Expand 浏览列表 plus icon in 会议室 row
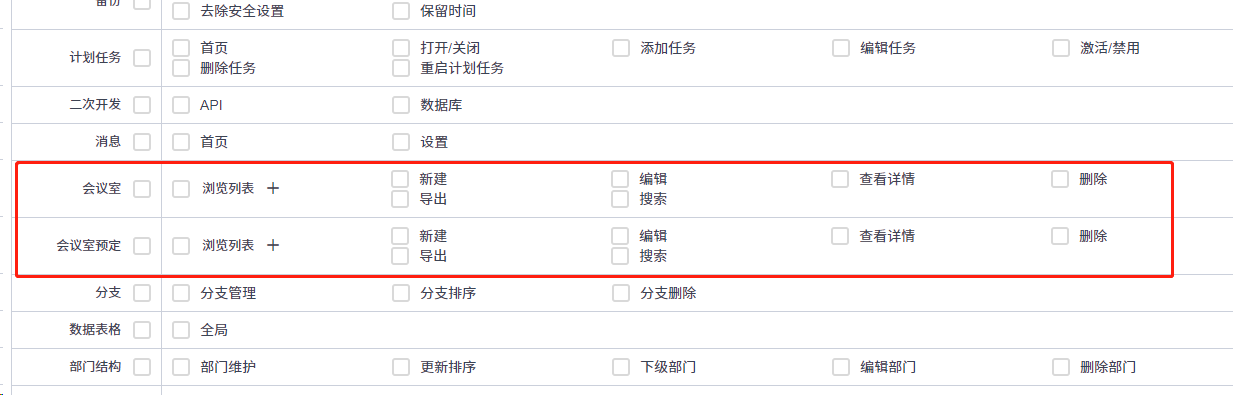The width and height of the screenshot is (1233, 395). pos(273,188)
